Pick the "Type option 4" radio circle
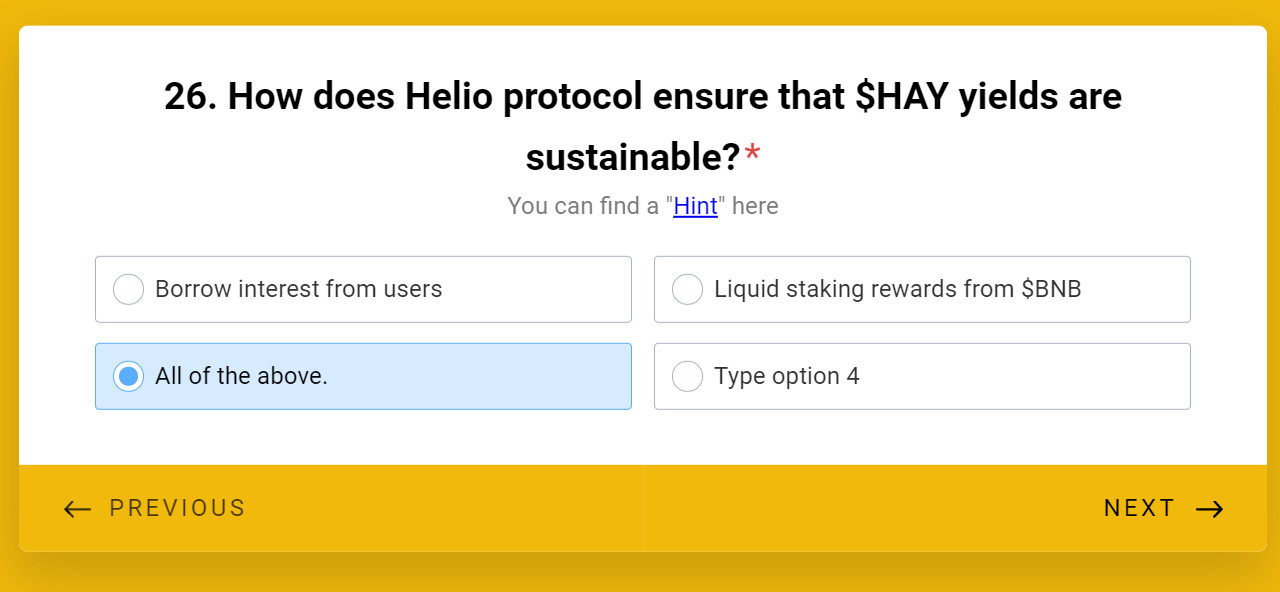Viewport: 1280px width, 592px height. pyautogui.click(x=687, y=376)
